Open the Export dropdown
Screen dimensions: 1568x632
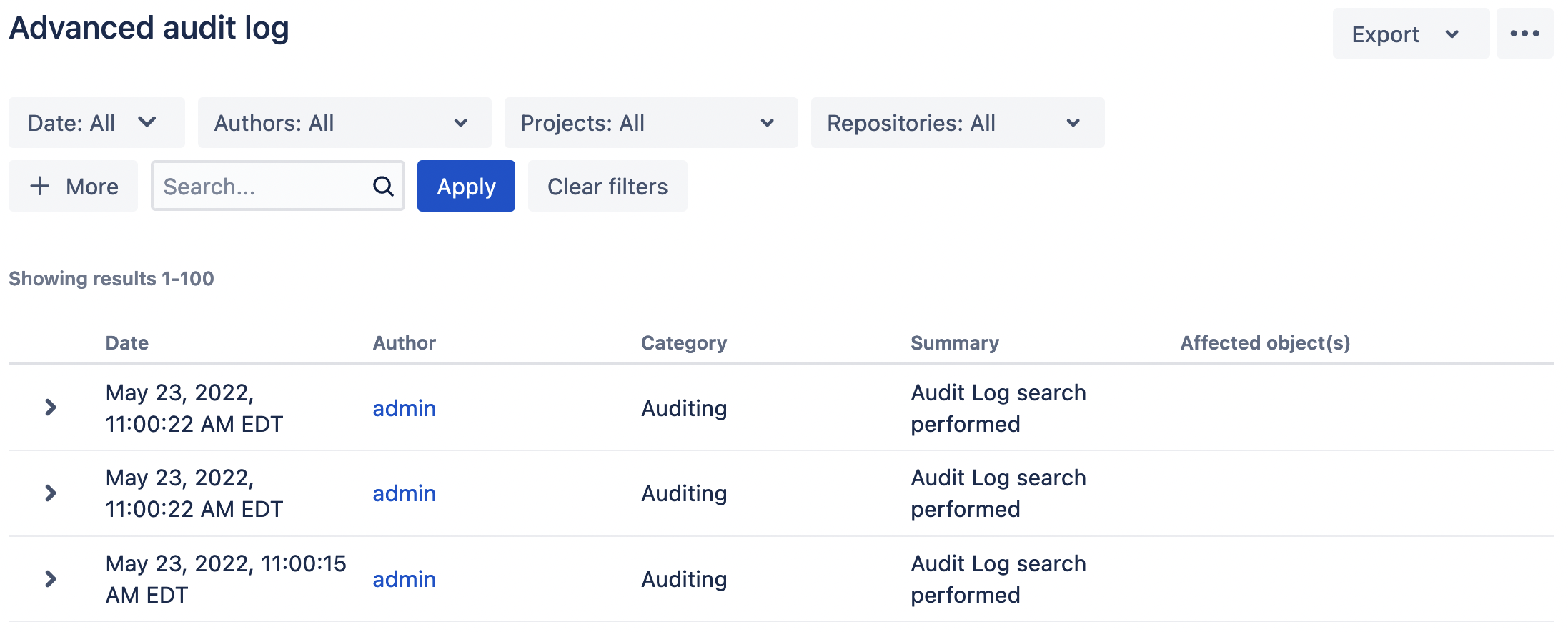coord(1409,34)
